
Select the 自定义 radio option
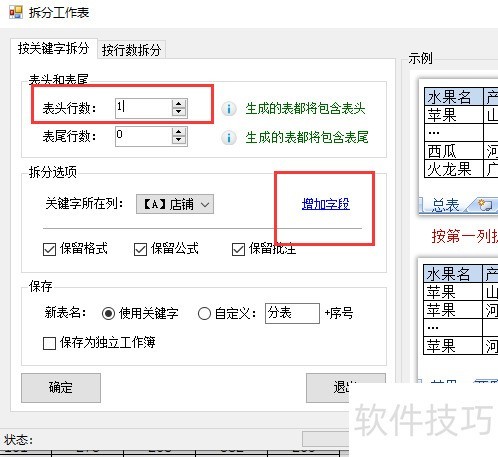pyautogui.click(x=204, y=313)
